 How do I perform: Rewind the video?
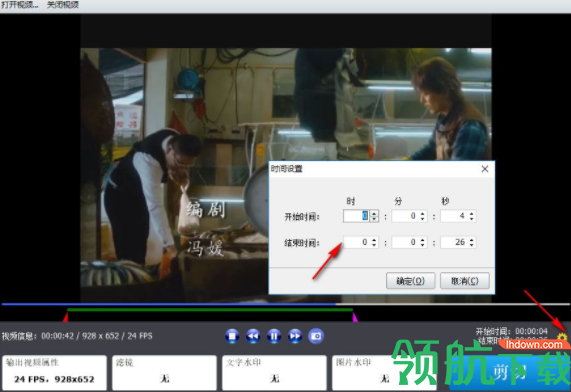coord(253,336)
